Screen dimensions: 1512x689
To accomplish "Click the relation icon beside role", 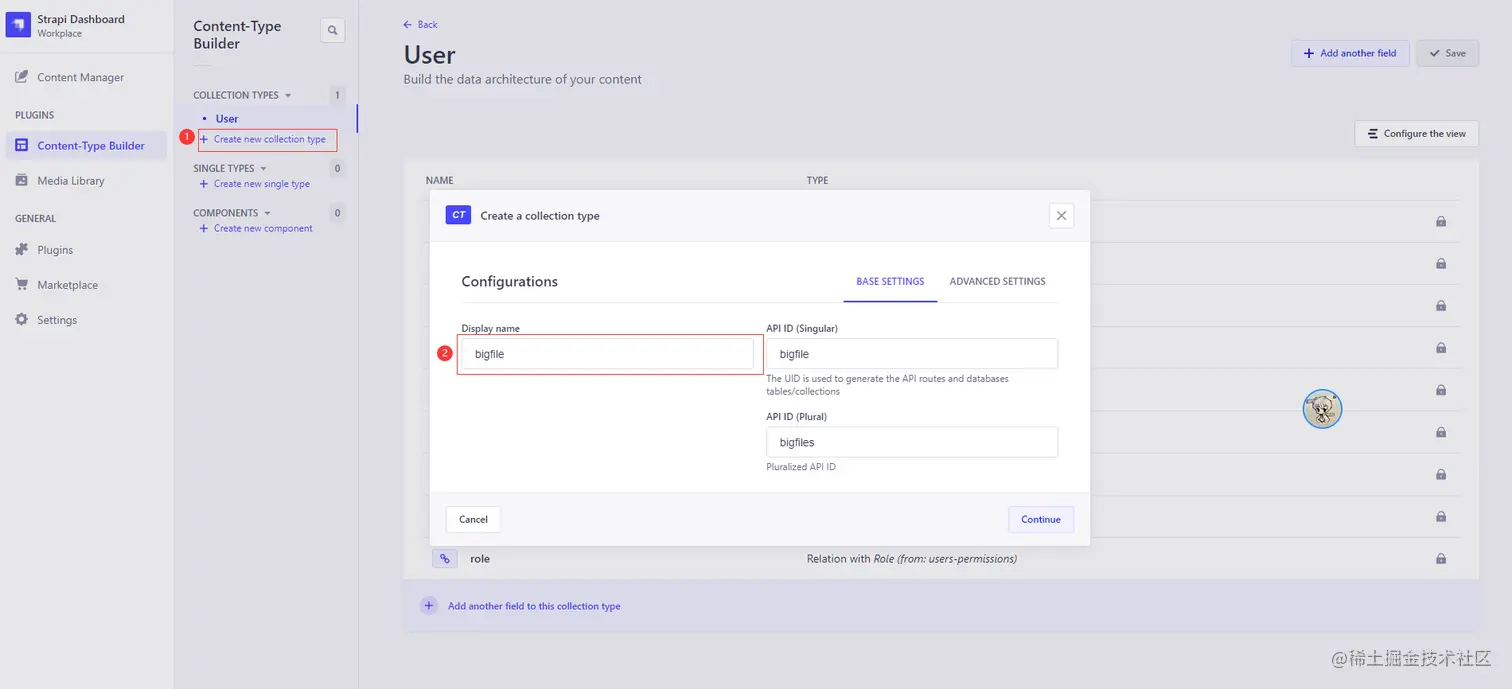I will 445,559.
